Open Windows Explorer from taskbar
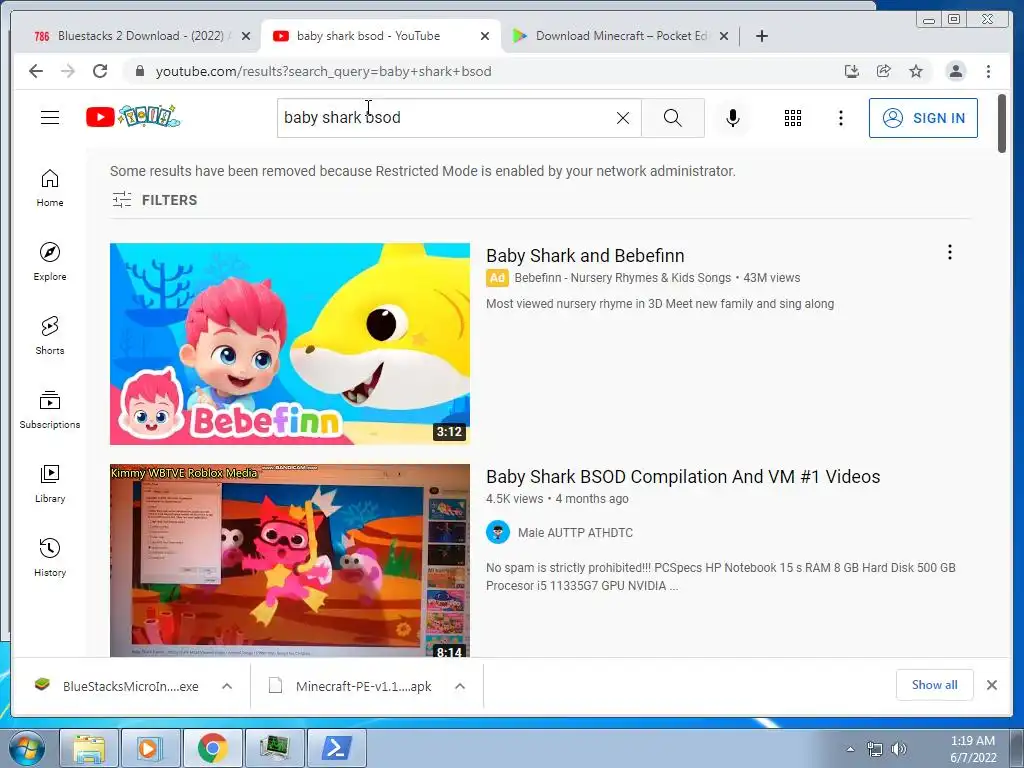Image resolution: width=1024 pixels, height=768 pixels. [89, 748]
